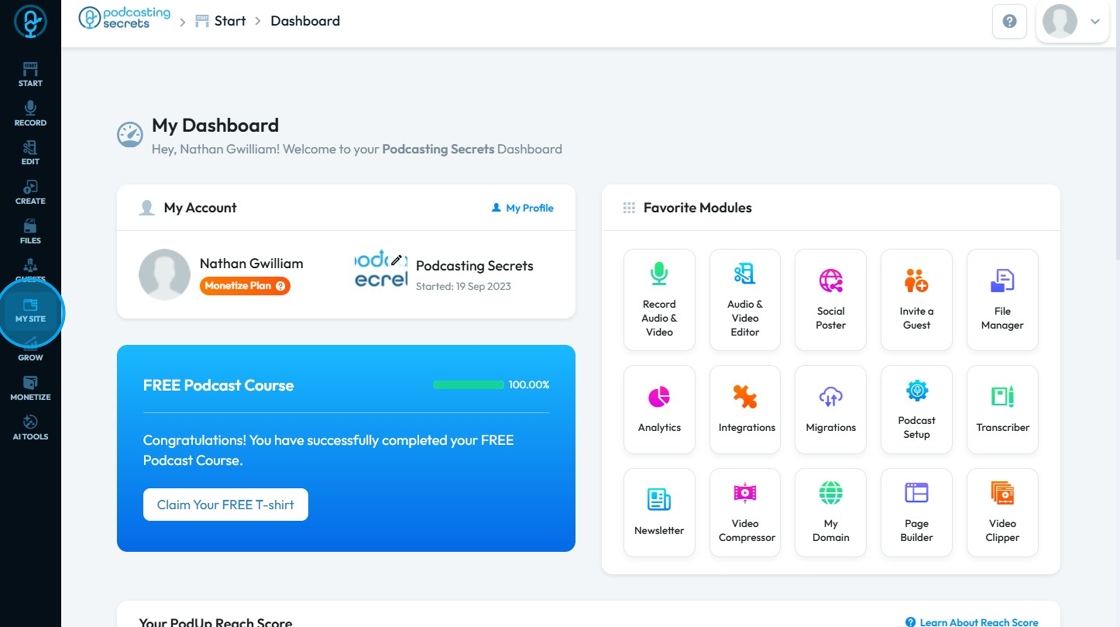The height and width of the screenshot is (627, 1120).
Task: Click Nathan Gwilliam's profile picture in My Account
Action: 164,274
